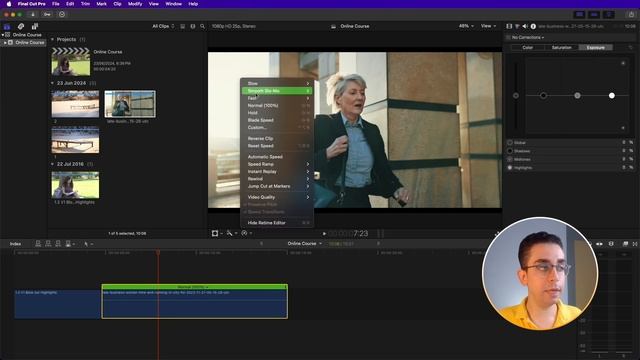Open the Online Course project thumbnail
This screenshot has height=360, width=640.
[x=71, y=62]
